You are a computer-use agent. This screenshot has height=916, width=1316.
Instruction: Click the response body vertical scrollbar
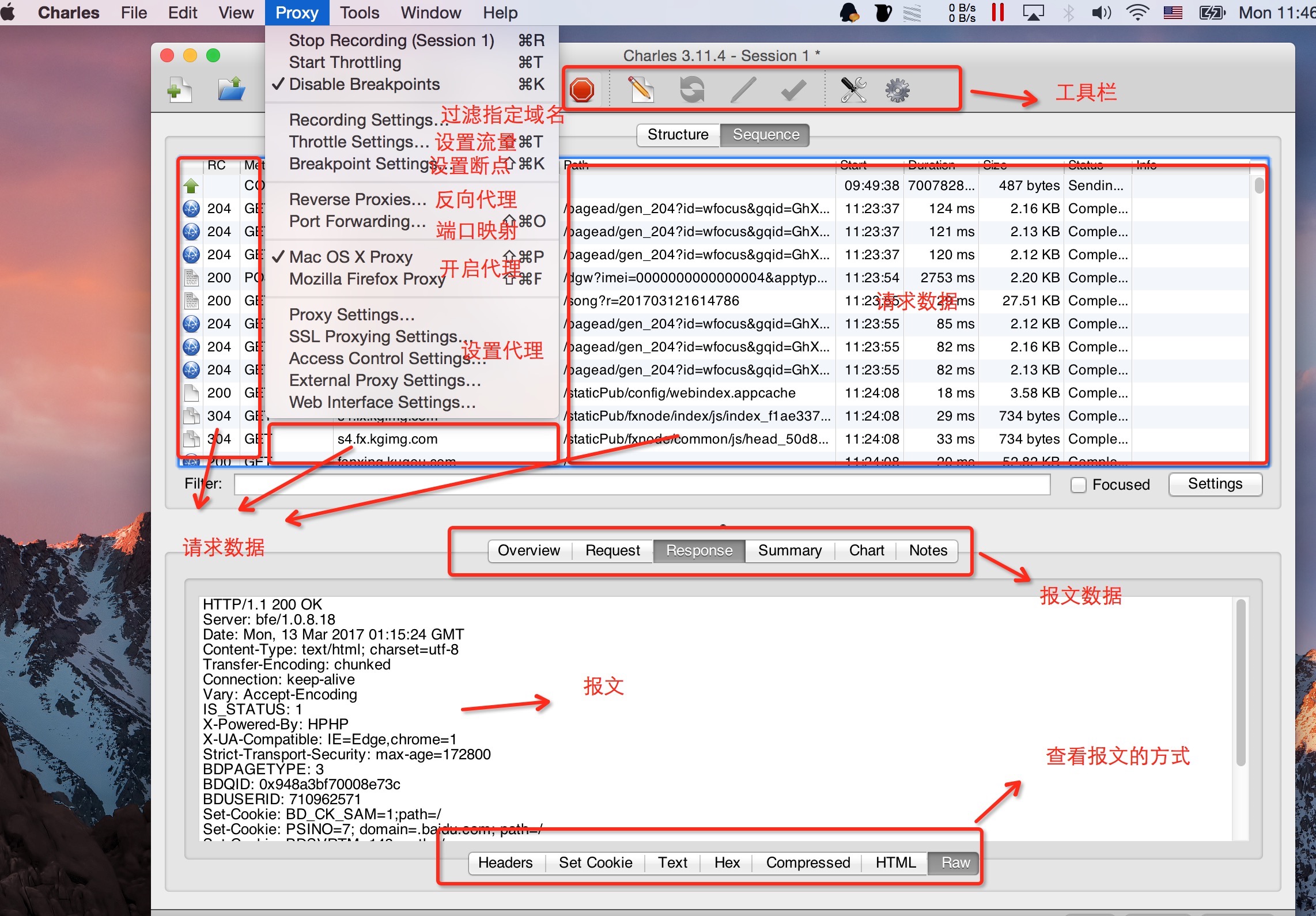coord(1241,684)
